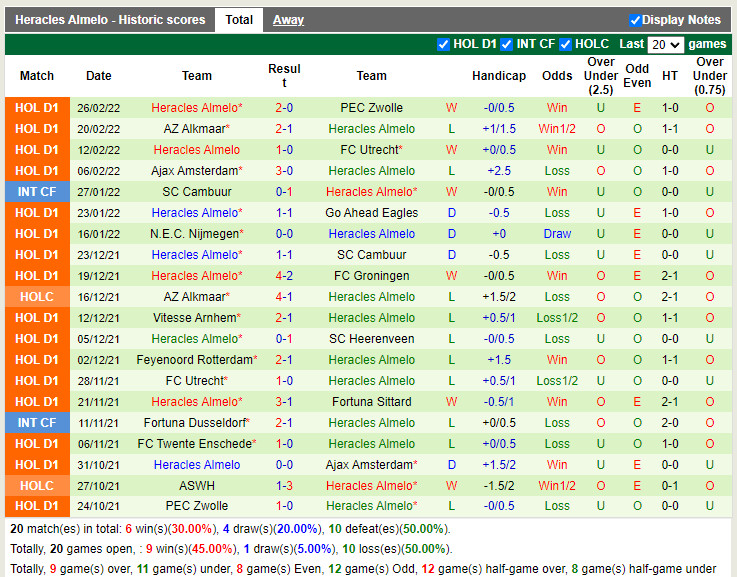The height and width of the screenshot is (577, 737).
Task: Switch to the Away tab
Action: coord(288,20)
